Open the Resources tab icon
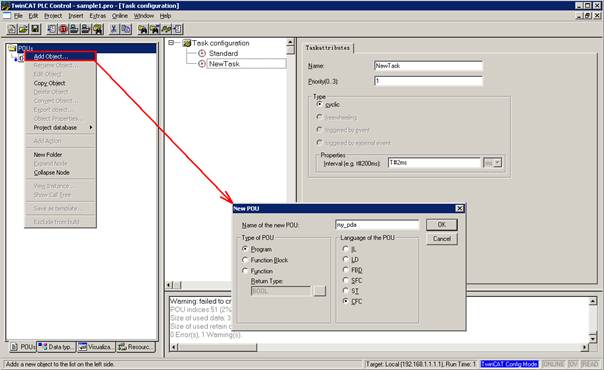The width and height of the screenshot is (604, 370). coord(122,347)
